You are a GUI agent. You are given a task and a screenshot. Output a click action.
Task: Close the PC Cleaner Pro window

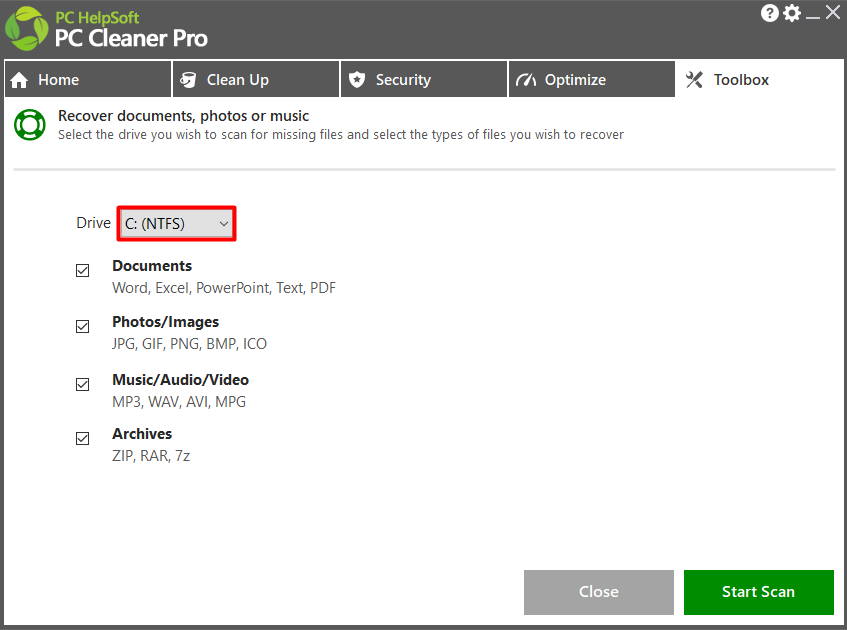[833, 12]
